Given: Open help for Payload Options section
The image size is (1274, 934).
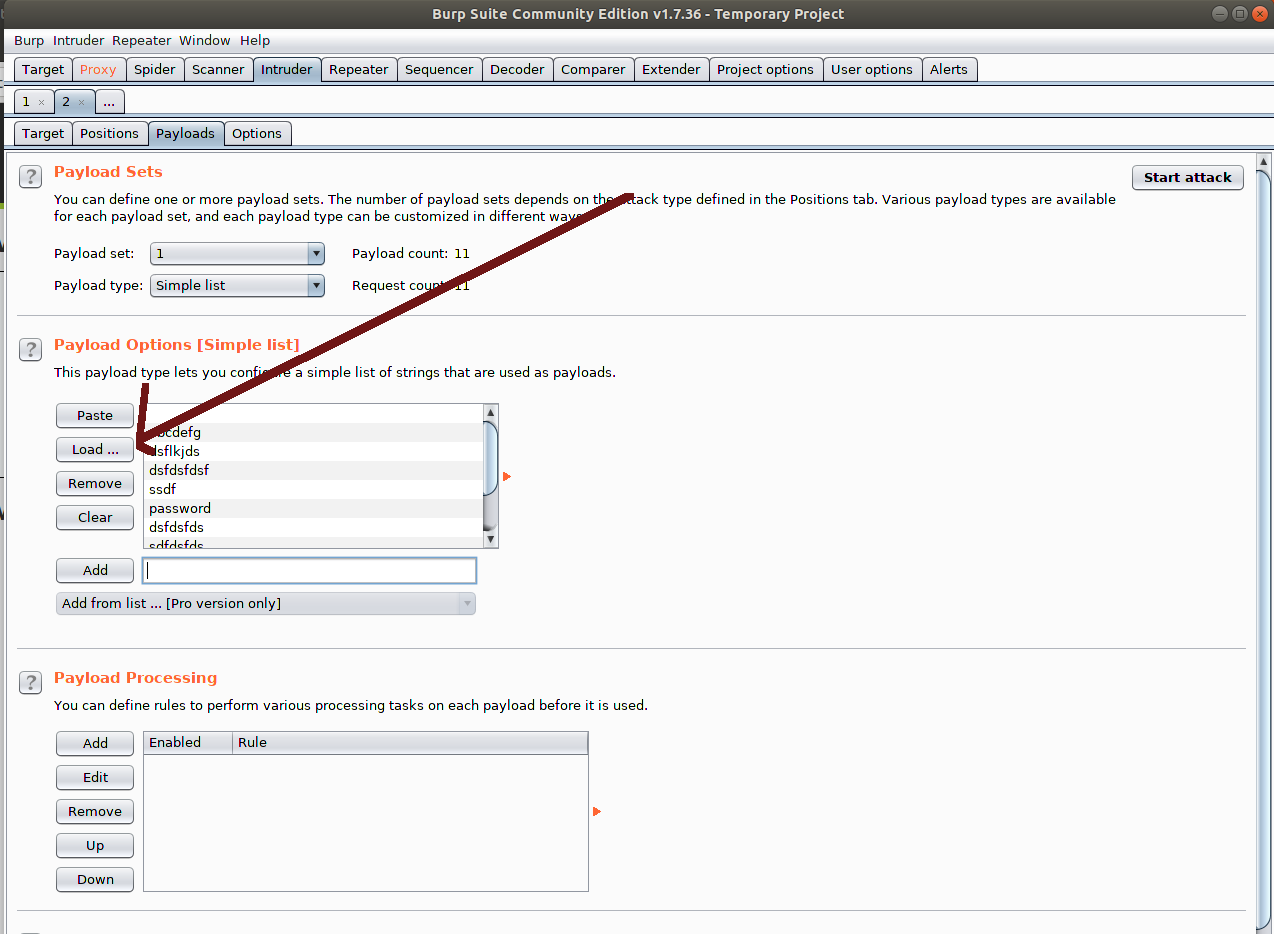Looking at the screenshot, I should click(x=31, y=349).
